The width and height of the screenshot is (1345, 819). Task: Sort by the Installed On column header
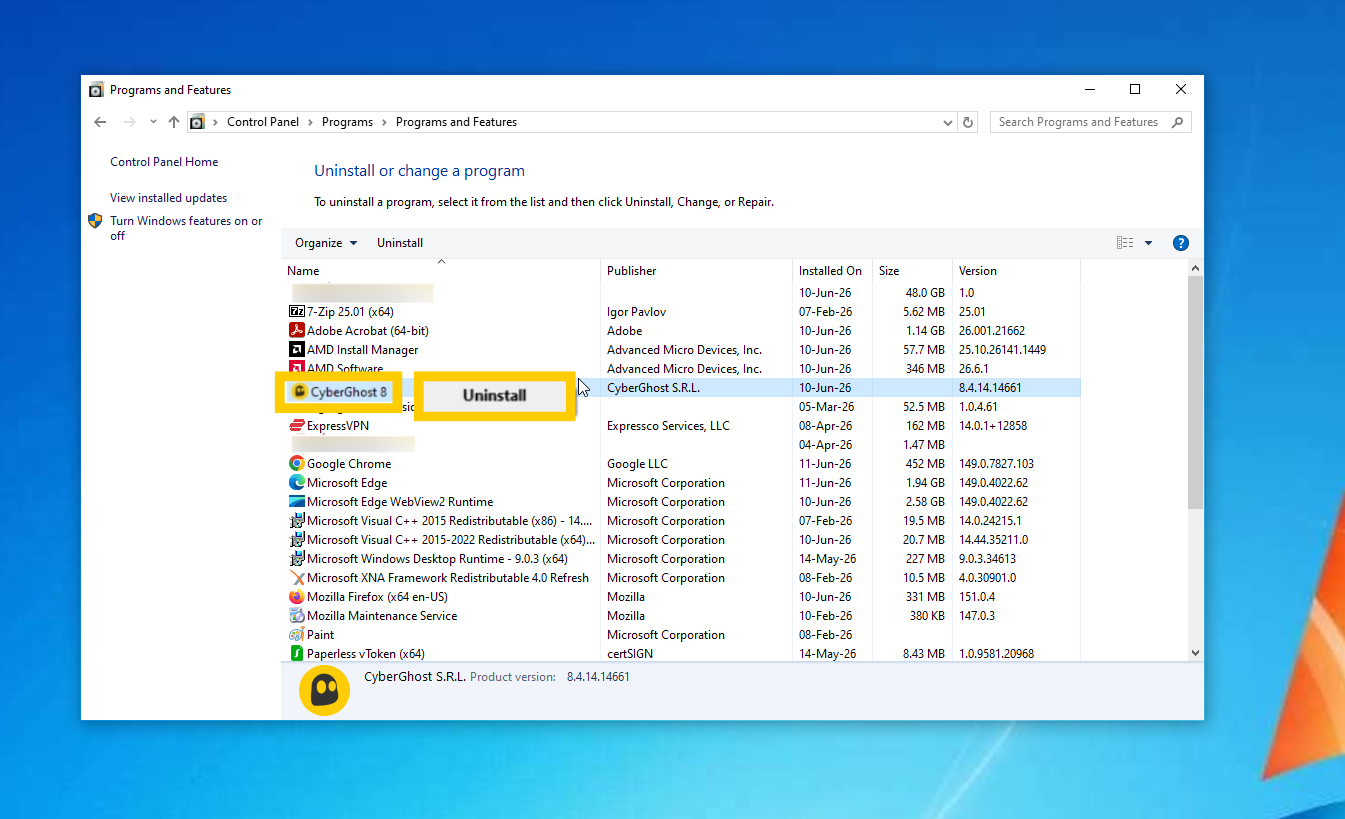point(832,271)
